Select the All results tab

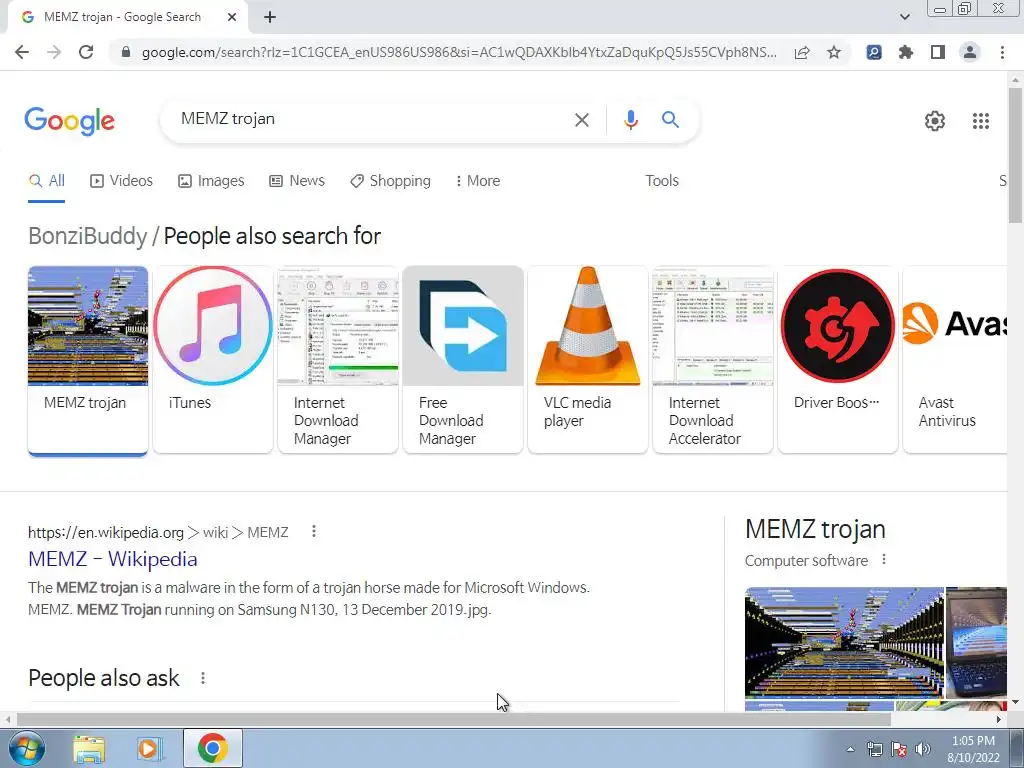[46, 181]
